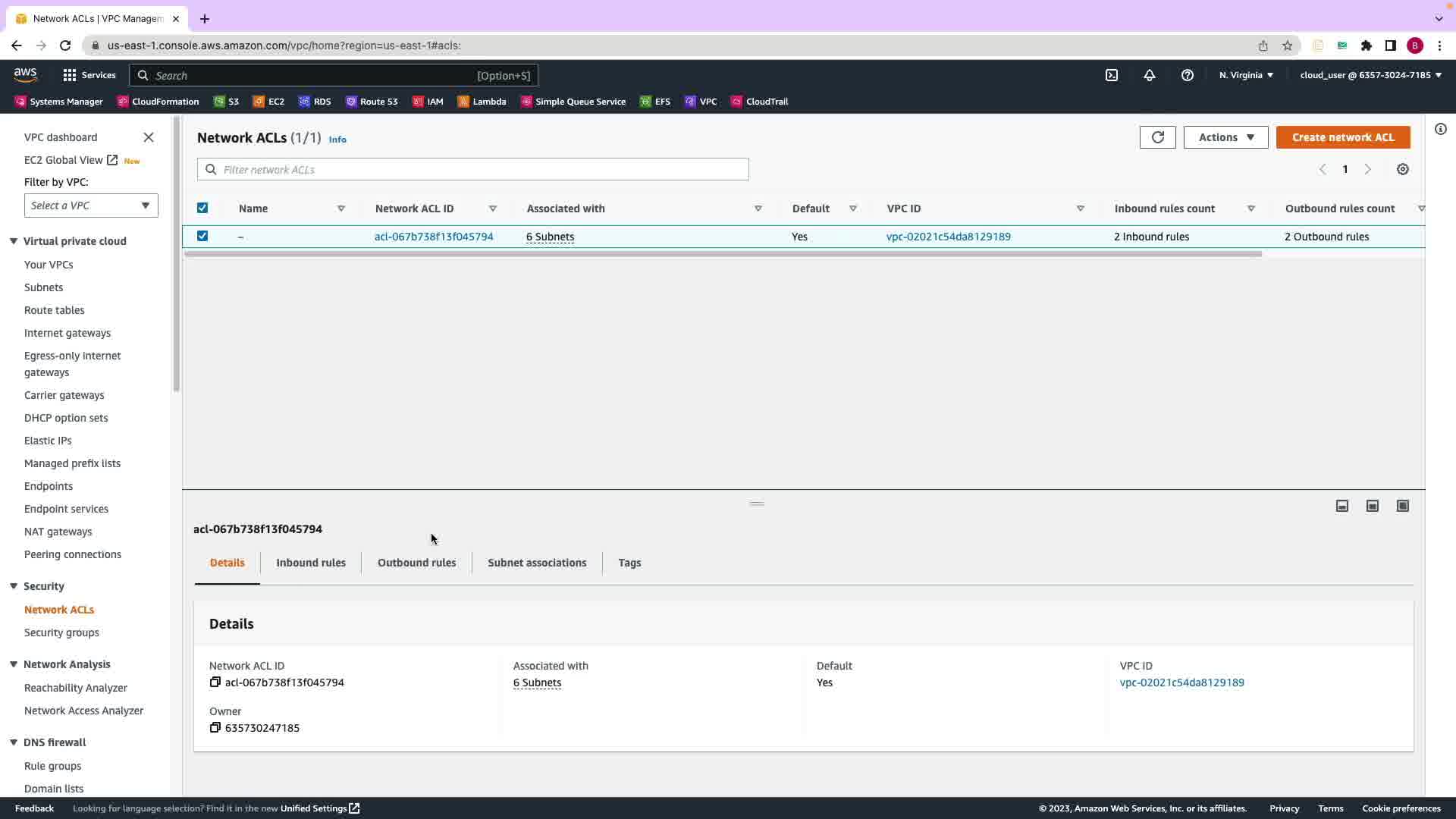The height and width of the screenshot is (819, 1456).
Task: Copy the Network ACL ID in Details
Action: pos(215,682)
